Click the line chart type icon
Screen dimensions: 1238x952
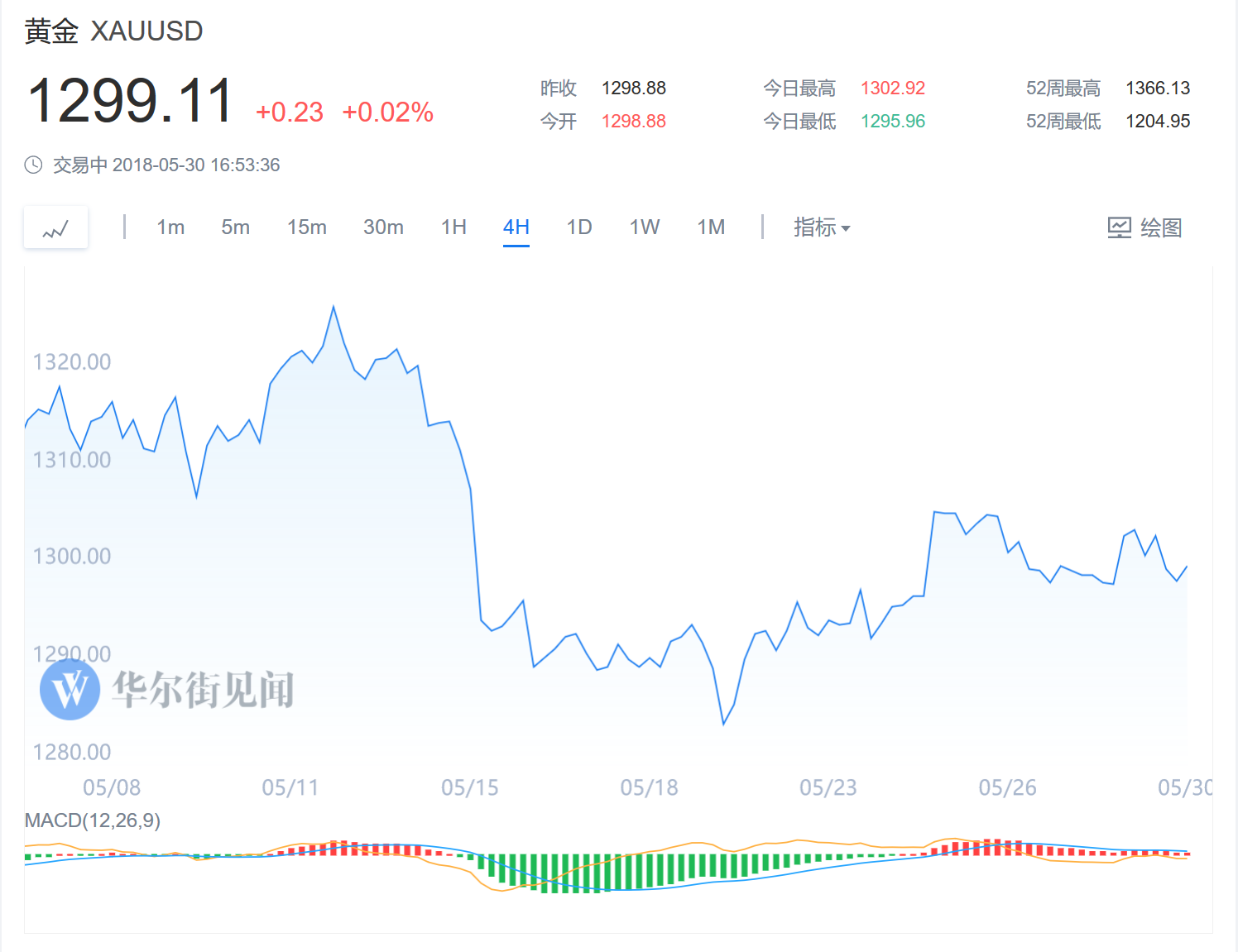[55, 227]
